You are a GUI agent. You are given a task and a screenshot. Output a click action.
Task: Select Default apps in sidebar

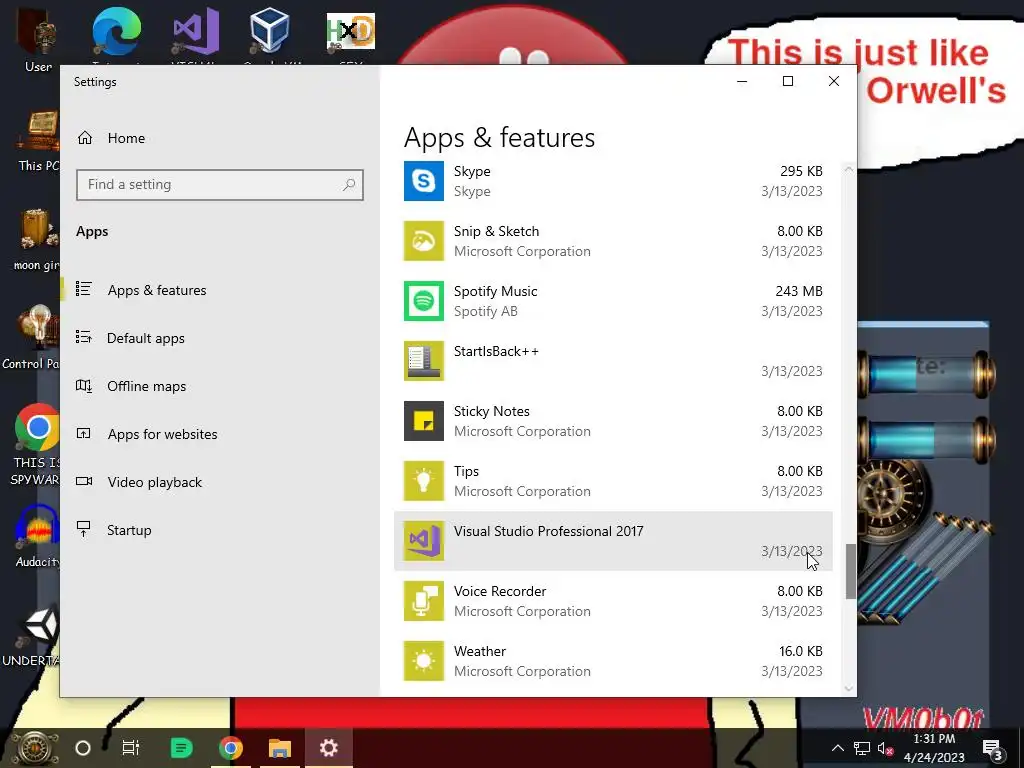[x=146, y=338]
